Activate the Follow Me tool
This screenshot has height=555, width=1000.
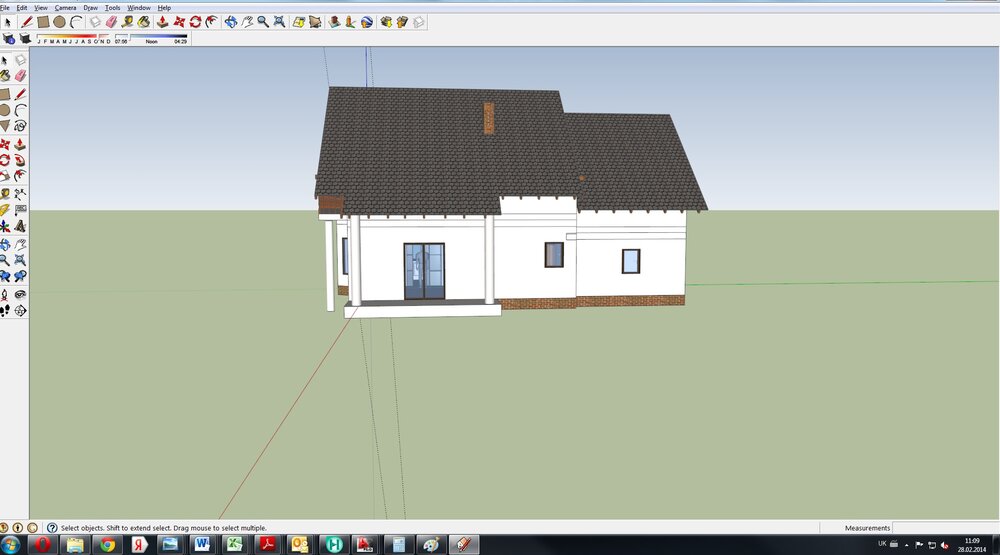pyautogui.click(x=20, y=160)
